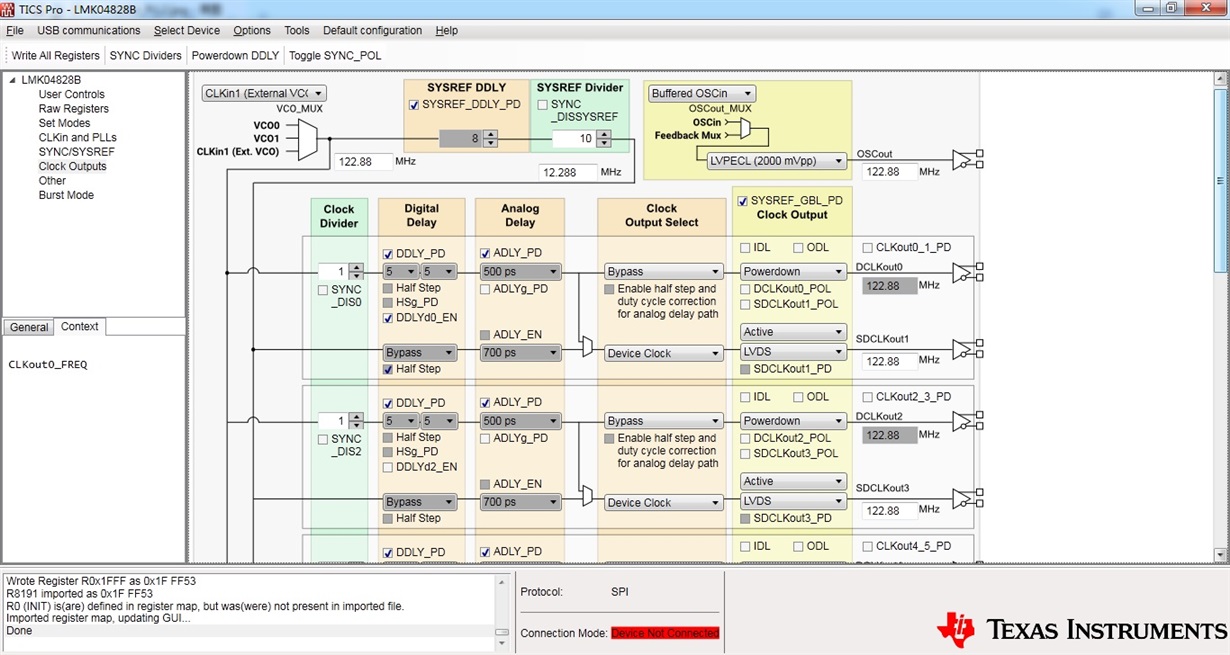Open DCLKout0 500 ps analog delay dropdown

coord(520,271)
